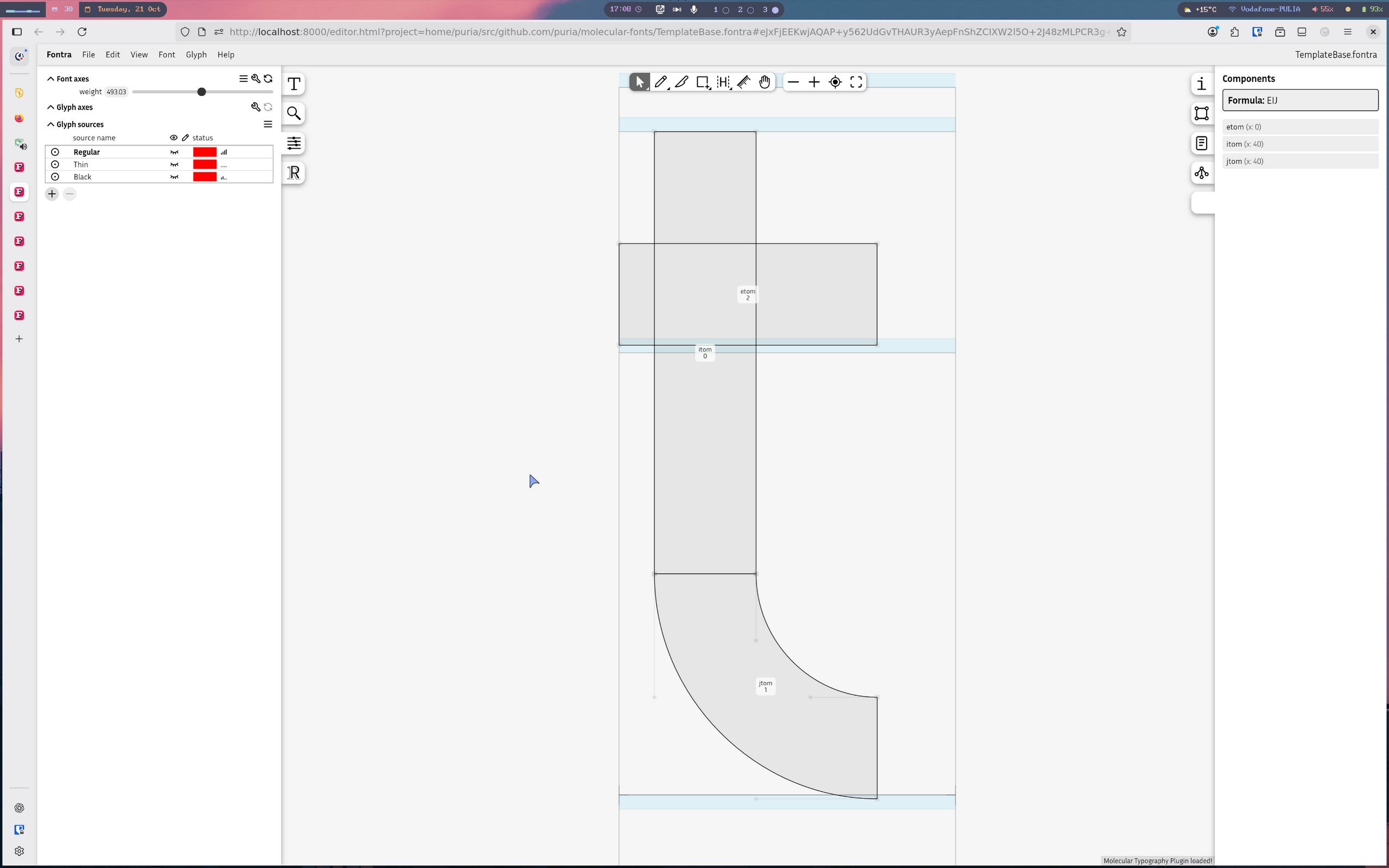This screenshot has width=1389, height=868.
Task: Open the Related glyphs panel
Action: click(1201, 173)
